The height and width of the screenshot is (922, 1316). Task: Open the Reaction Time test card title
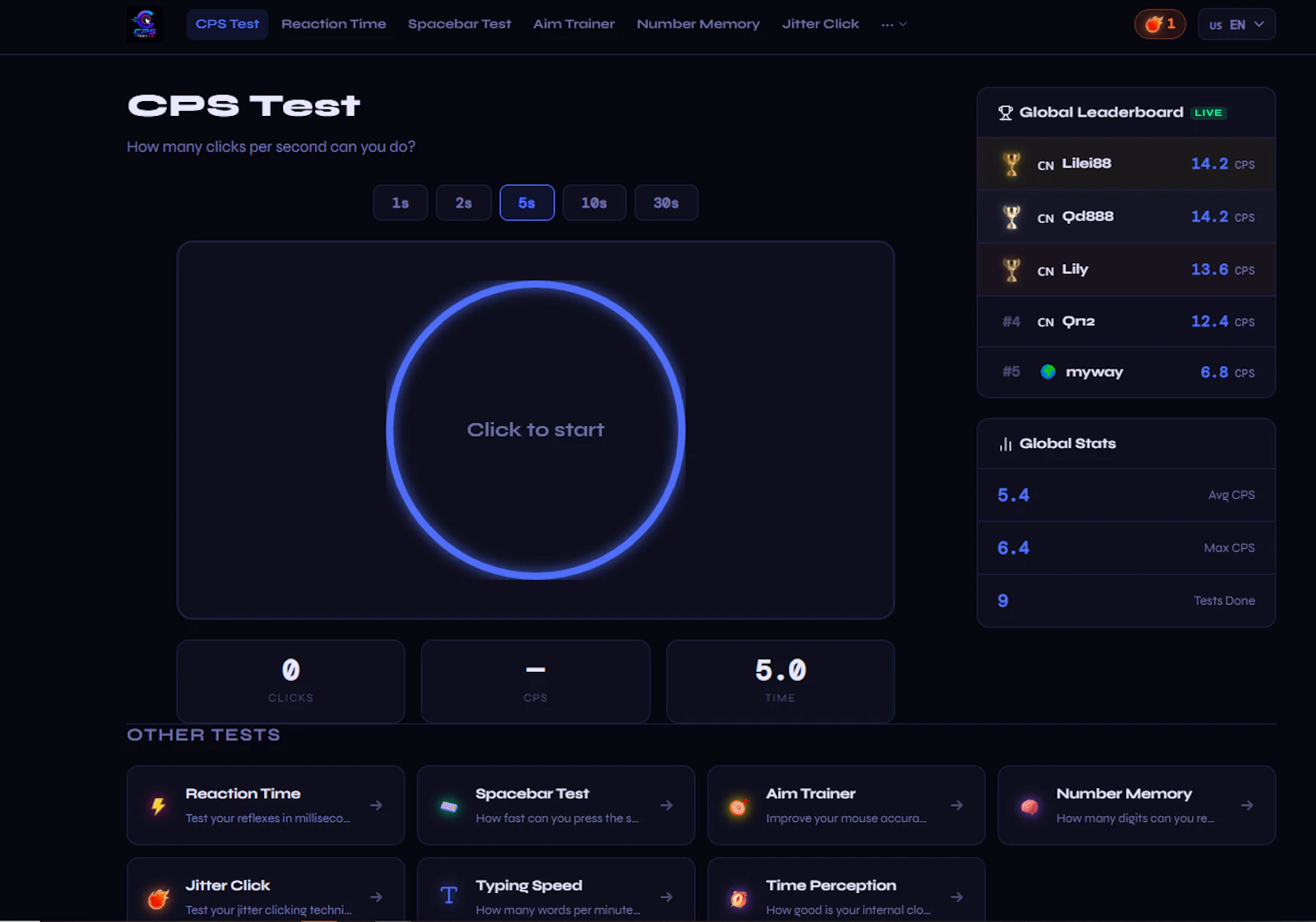243,794
